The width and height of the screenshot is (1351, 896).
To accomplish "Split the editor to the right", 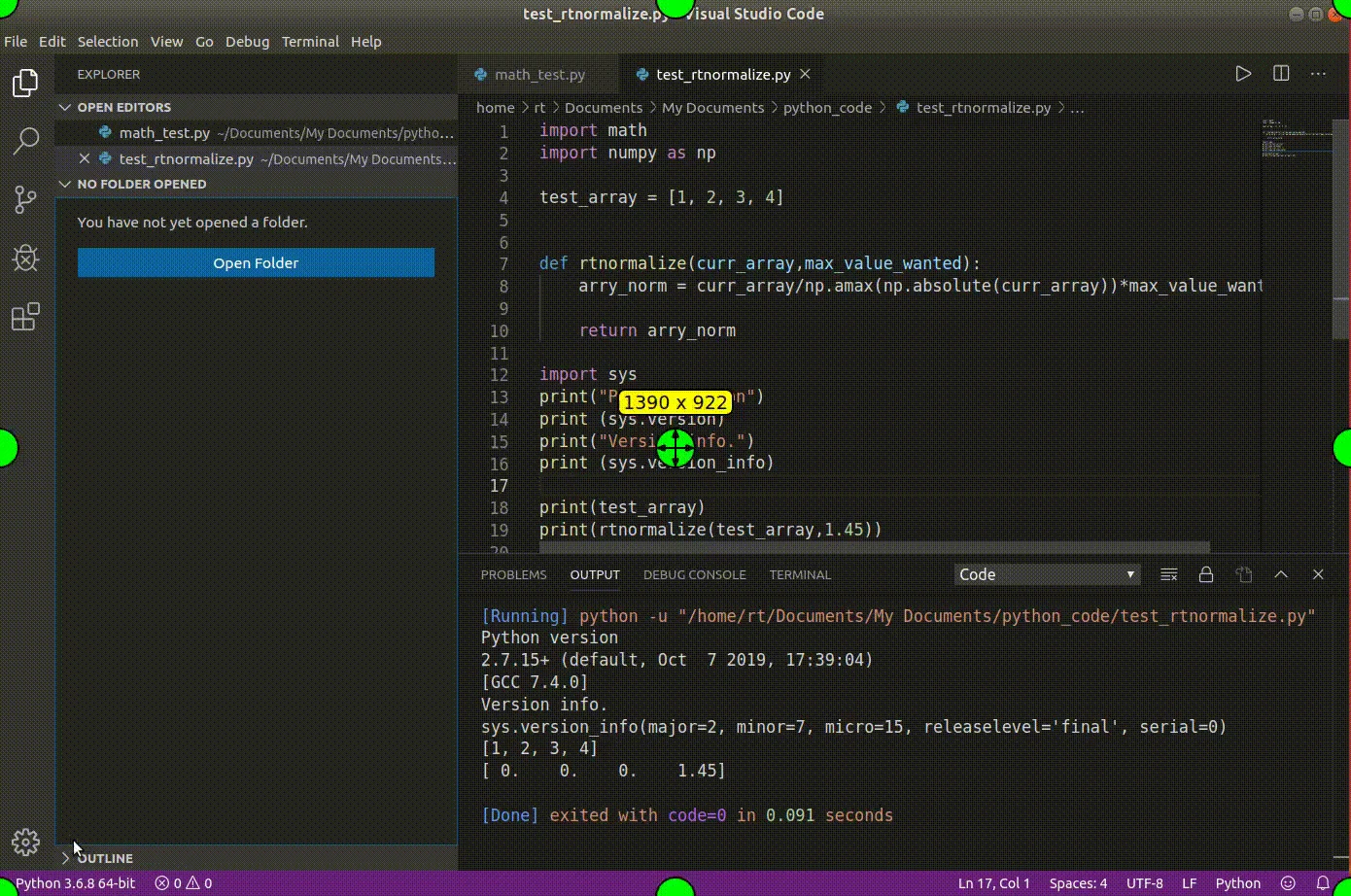I will pos(1281,74).
